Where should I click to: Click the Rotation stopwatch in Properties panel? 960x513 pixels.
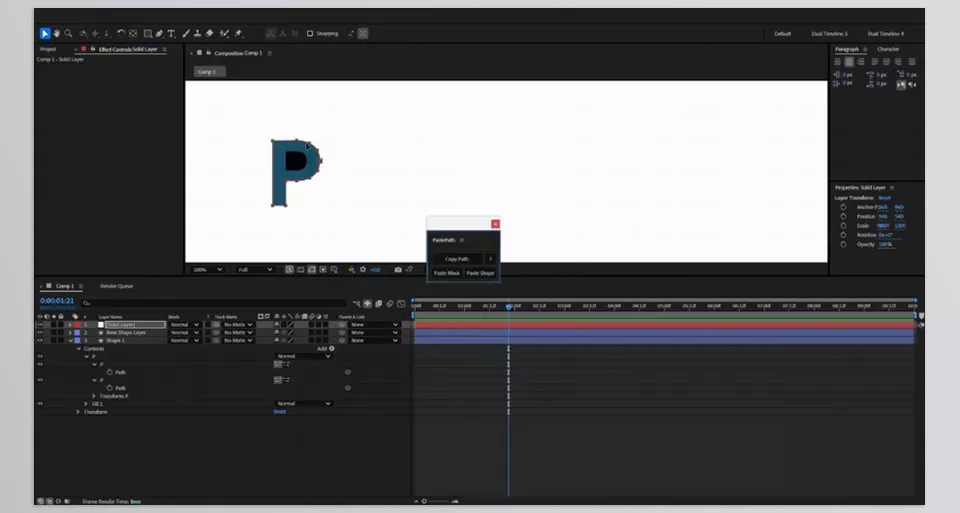(843, 234)
